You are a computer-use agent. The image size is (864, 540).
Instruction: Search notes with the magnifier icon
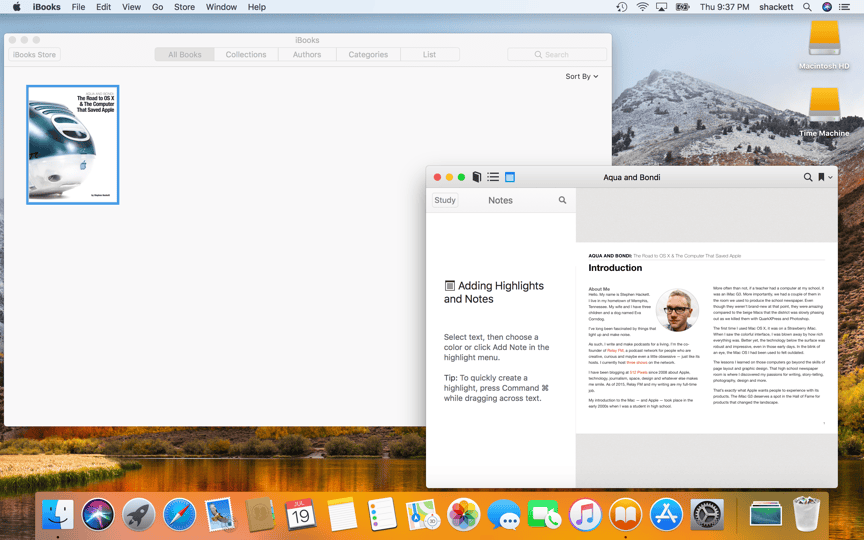tap(562, 200)
